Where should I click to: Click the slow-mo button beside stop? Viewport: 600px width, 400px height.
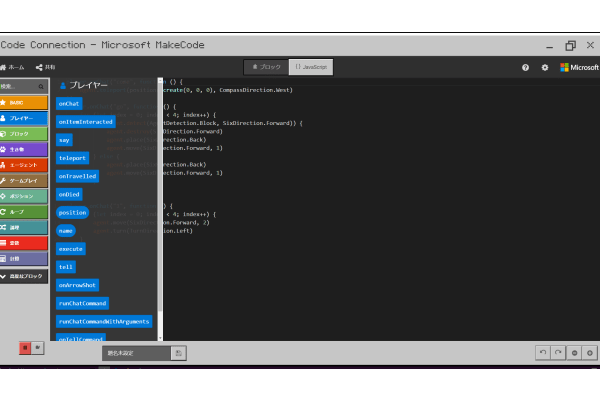[x=38, y=348]
